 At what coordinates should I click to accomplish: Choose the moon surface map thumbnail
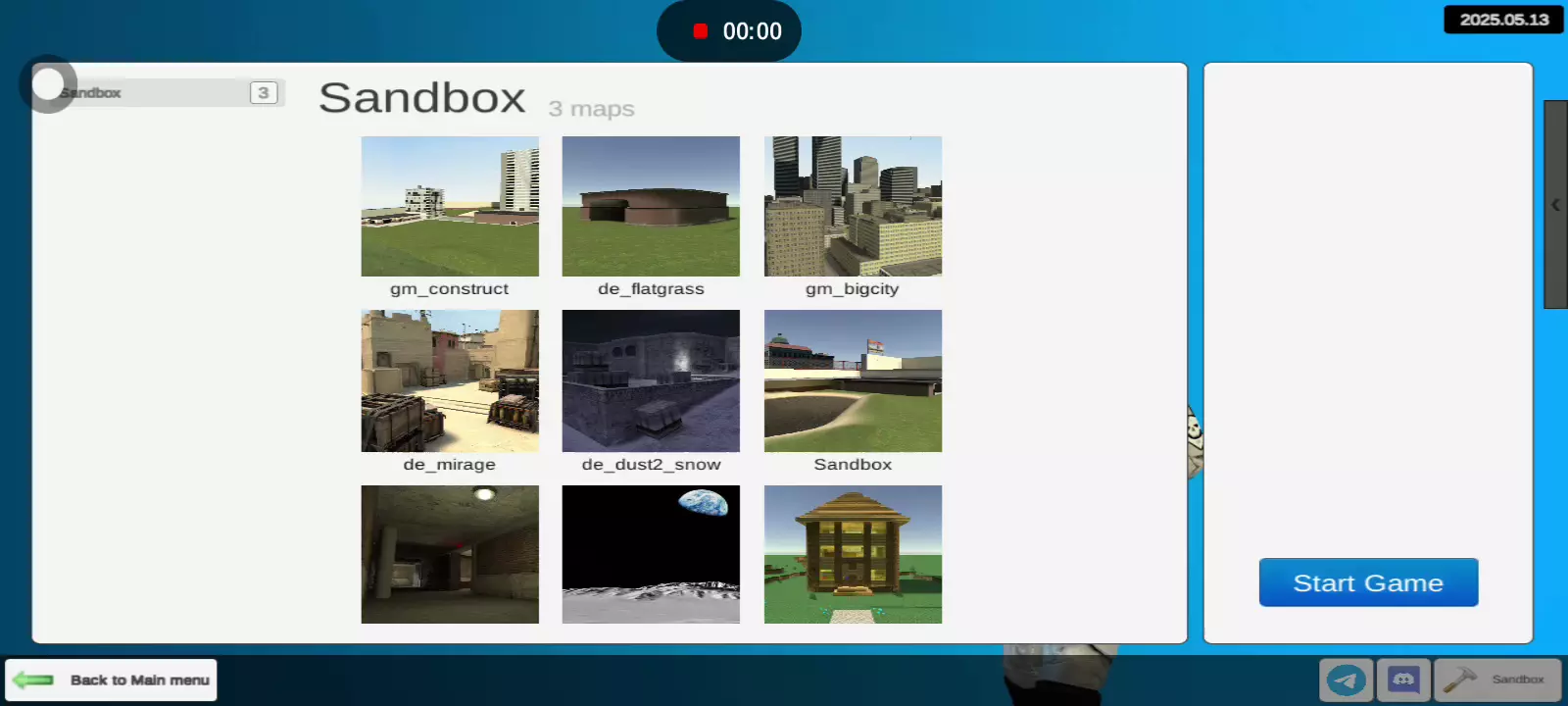(651, 554)
